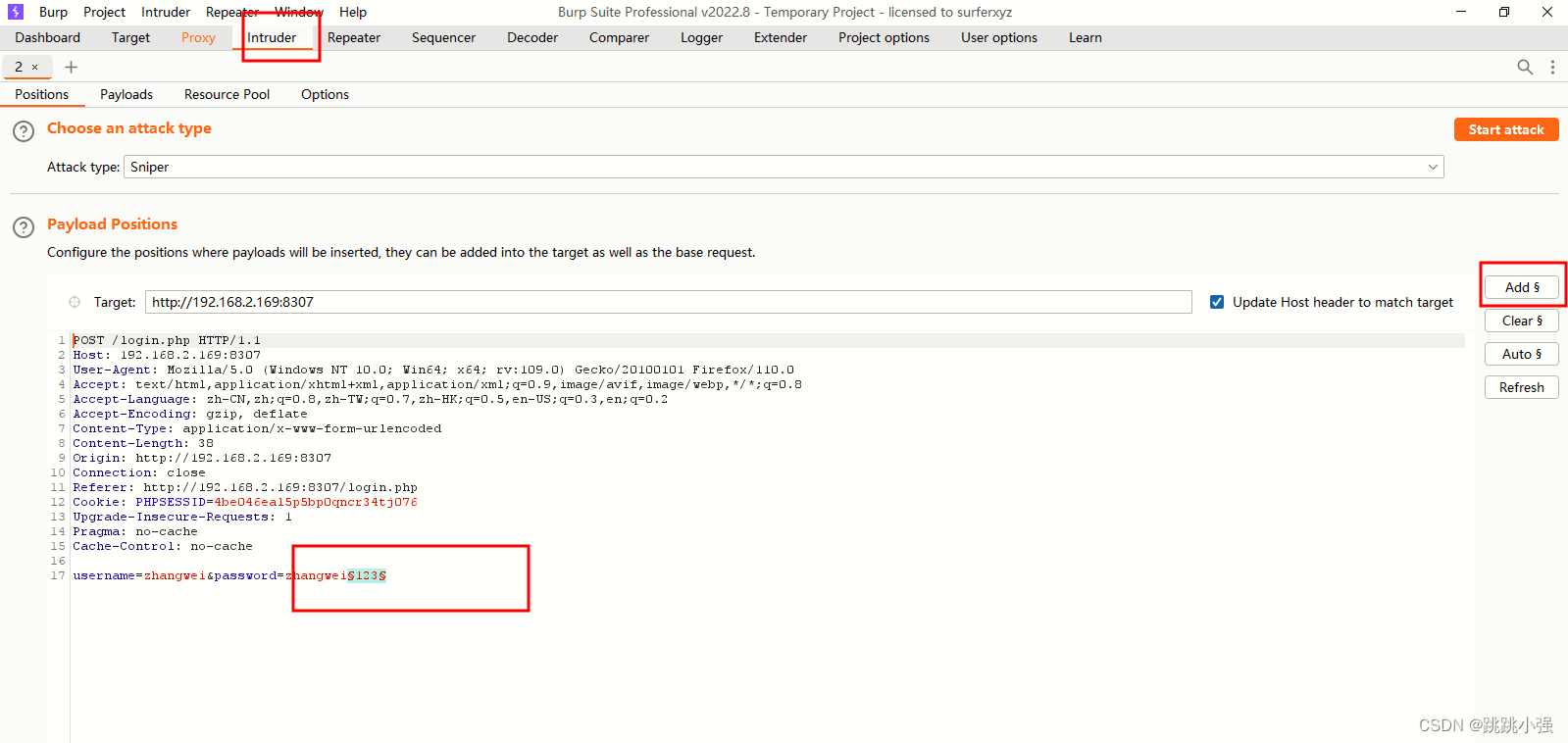Image resolution: width=1568 pixels, height=743 pixels.
Task: Click the search magnifier icon
Action: (1525, 67)
